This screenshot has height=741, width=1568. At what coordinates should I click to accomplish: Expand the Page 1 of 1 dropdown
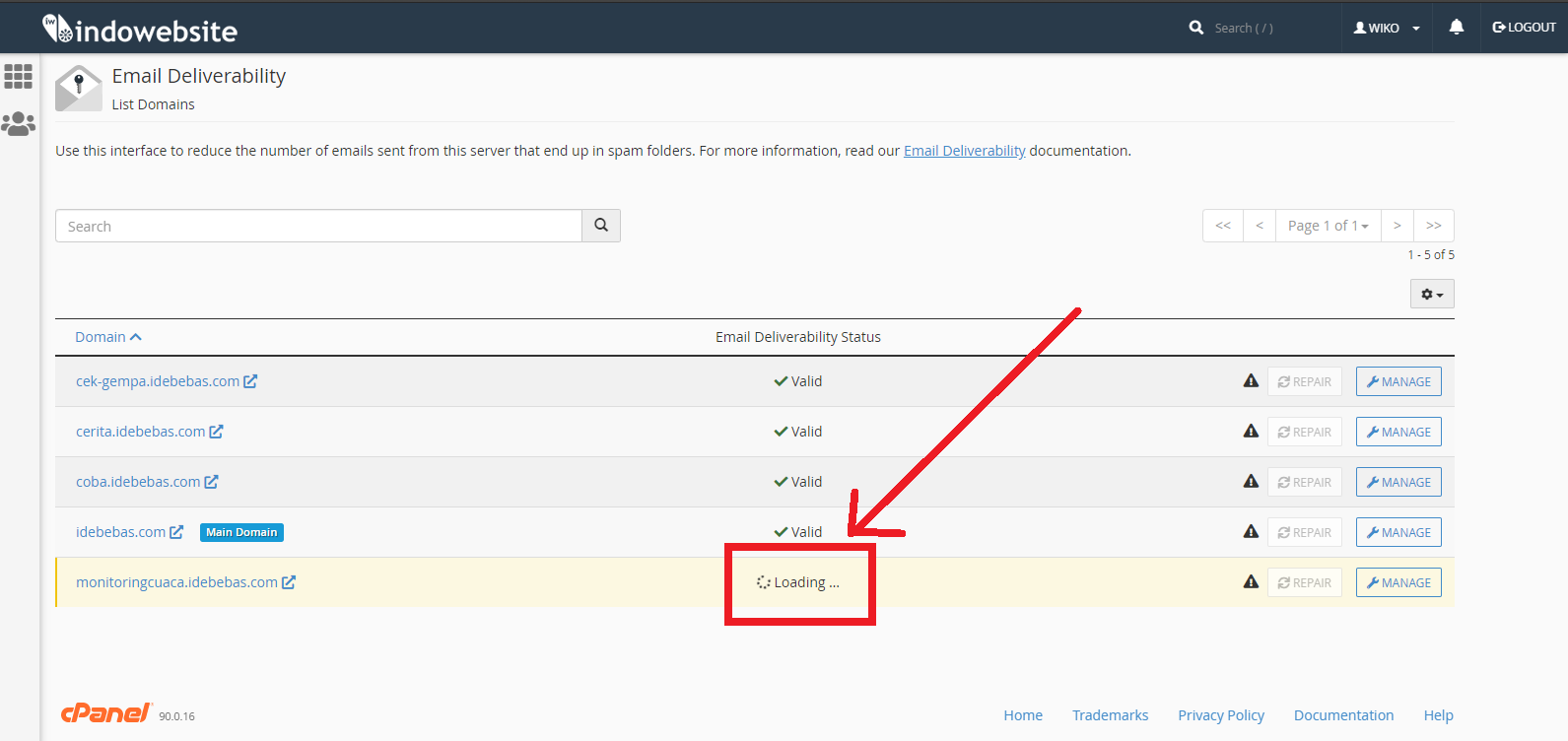tap(1328, 226)
